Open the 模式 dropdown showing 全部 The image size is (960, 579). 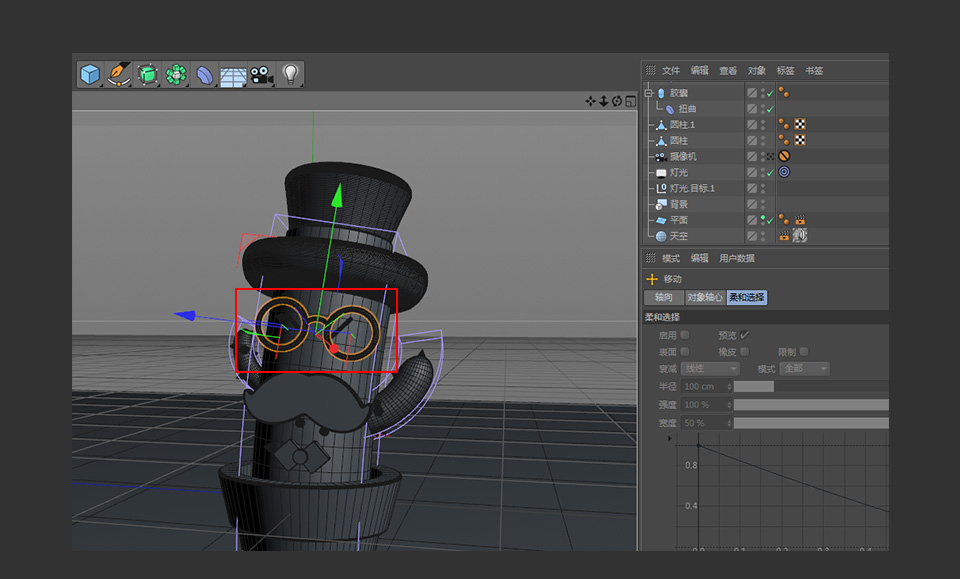click(801, 367)
